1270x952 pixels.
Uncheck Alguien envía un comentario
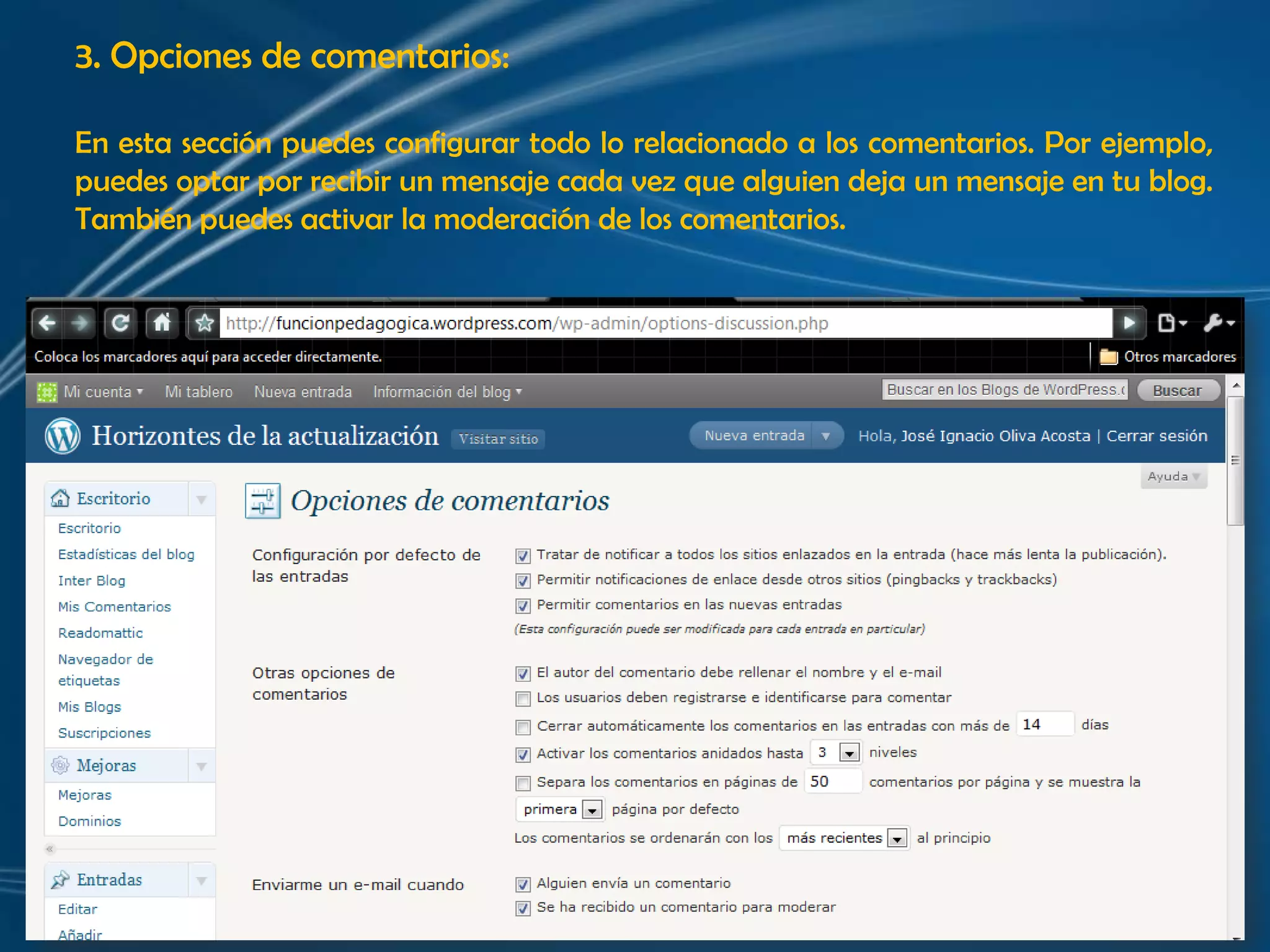[523, 884]
